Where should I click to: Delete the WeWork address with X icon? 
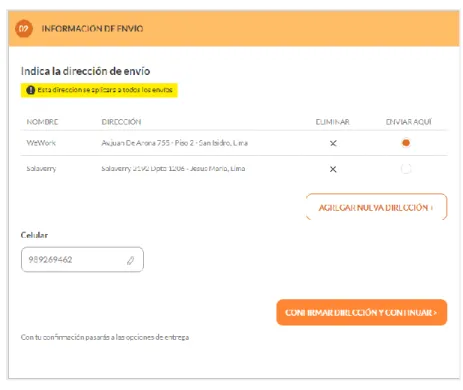333,143
